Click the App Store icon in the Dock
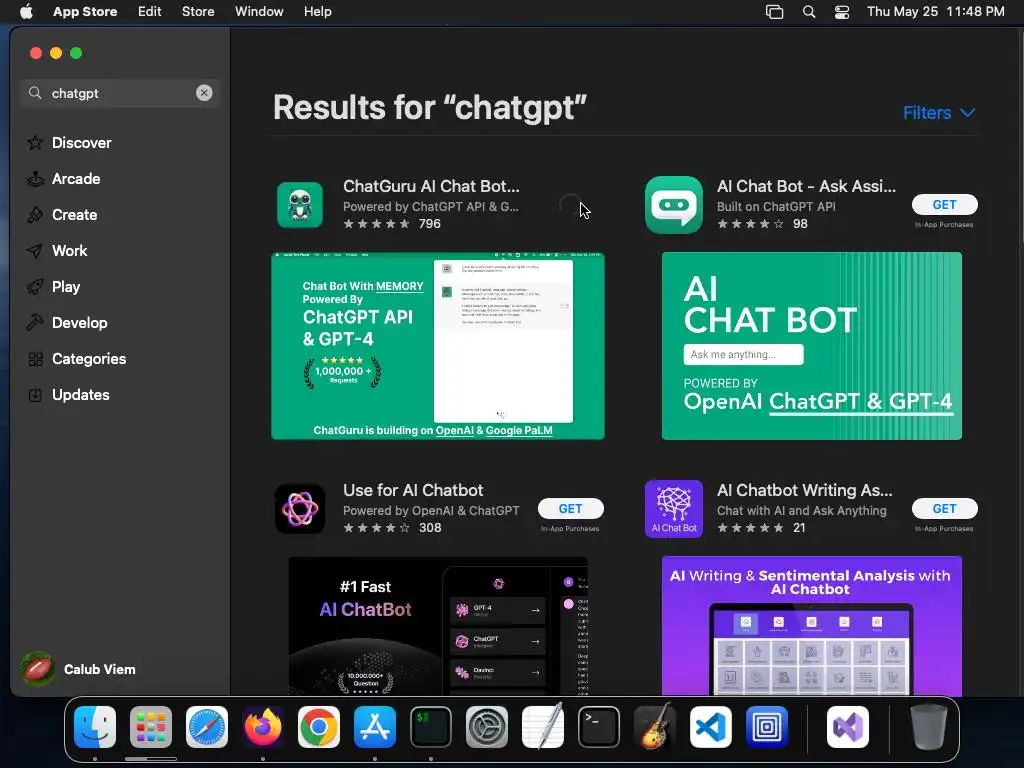 (x=375, y=726)
